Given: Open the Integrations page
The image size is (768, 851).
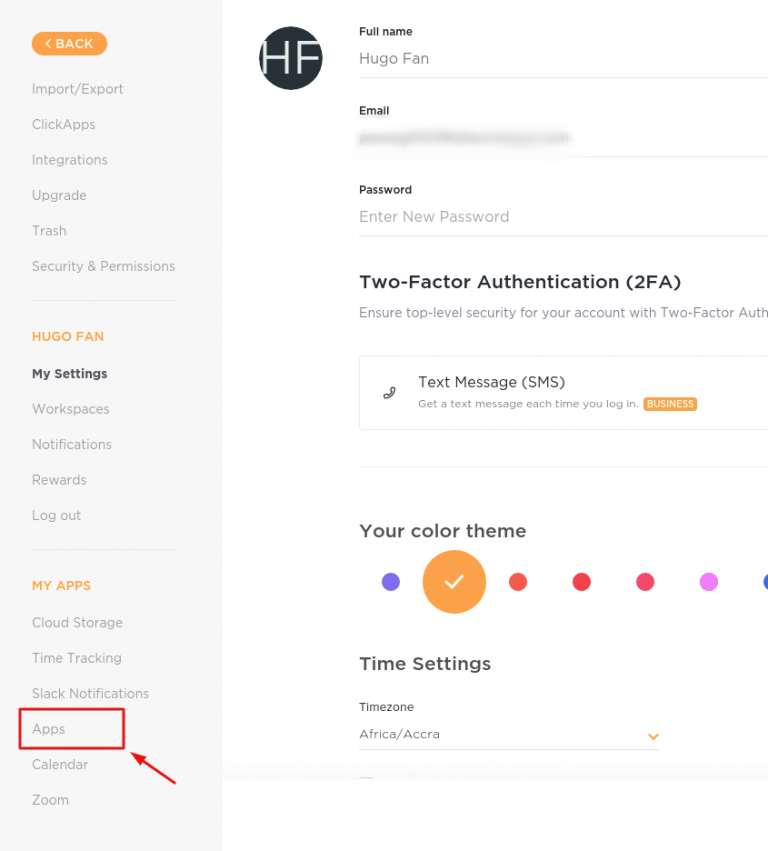Looking at the screenshot, I should 69,159.
